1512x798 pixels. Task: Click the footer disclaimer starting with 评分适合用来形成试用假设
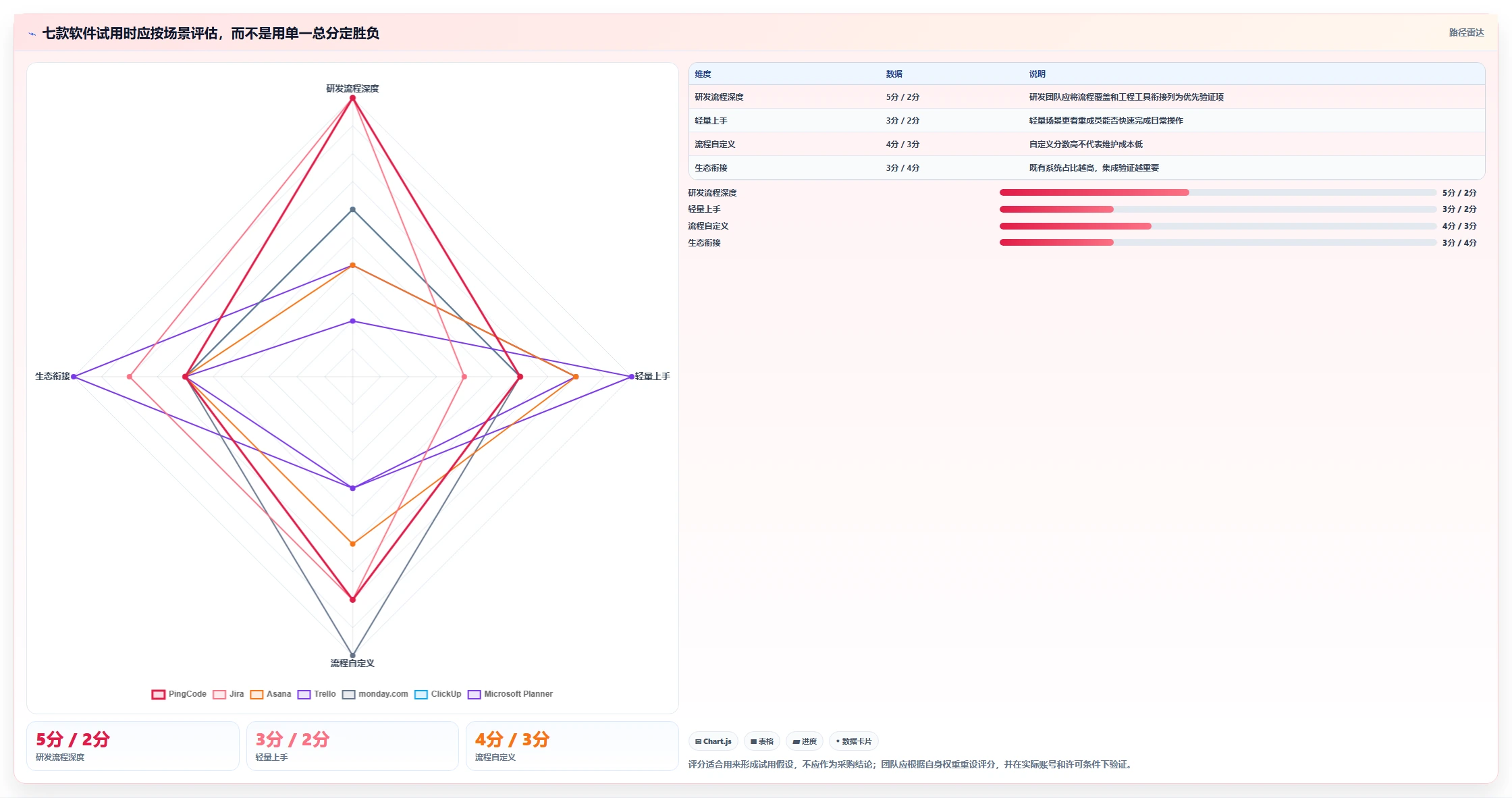pos(911,764)
